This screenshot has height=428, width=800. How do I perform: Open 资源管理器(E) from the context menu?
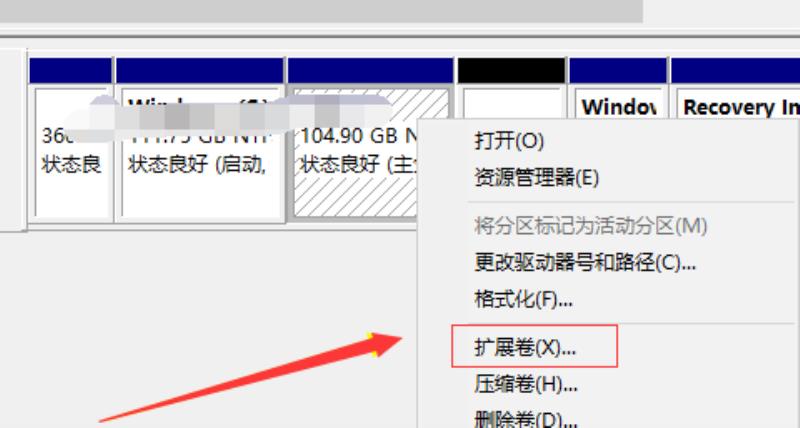point(536,178)
